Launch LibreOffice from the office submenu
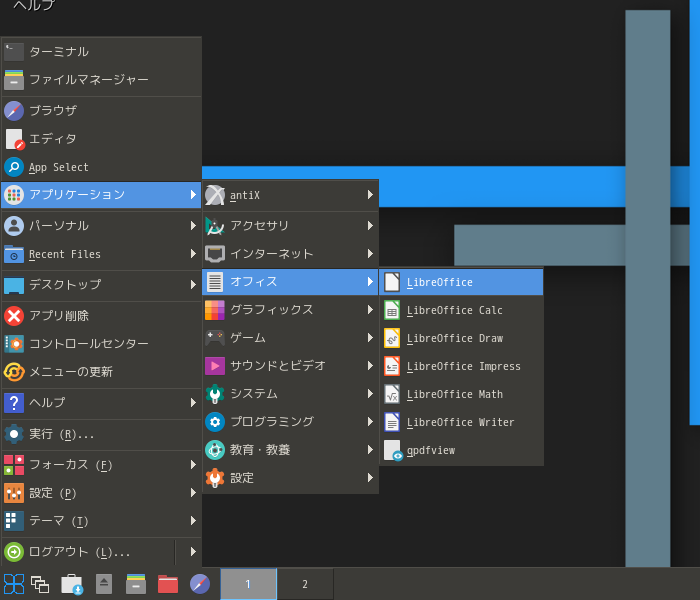 tap(461, 282)
